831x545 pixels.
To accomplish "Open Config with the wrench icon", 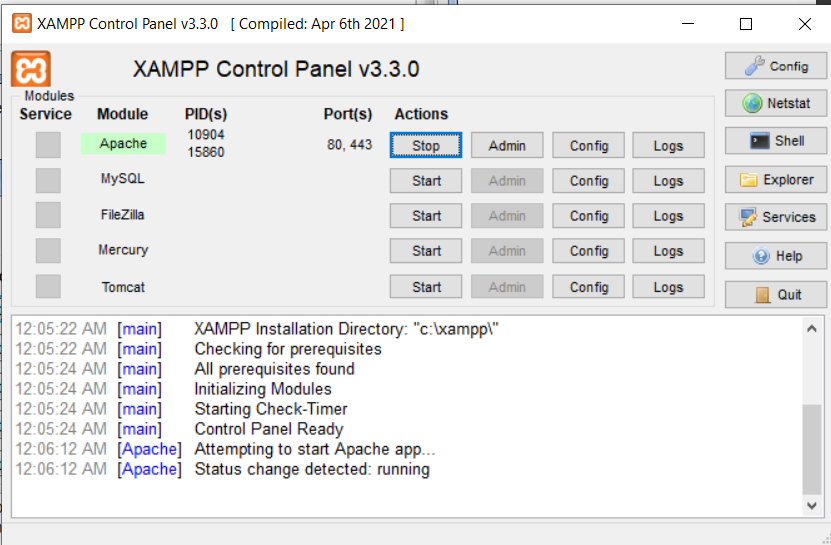I will (775, 66).
